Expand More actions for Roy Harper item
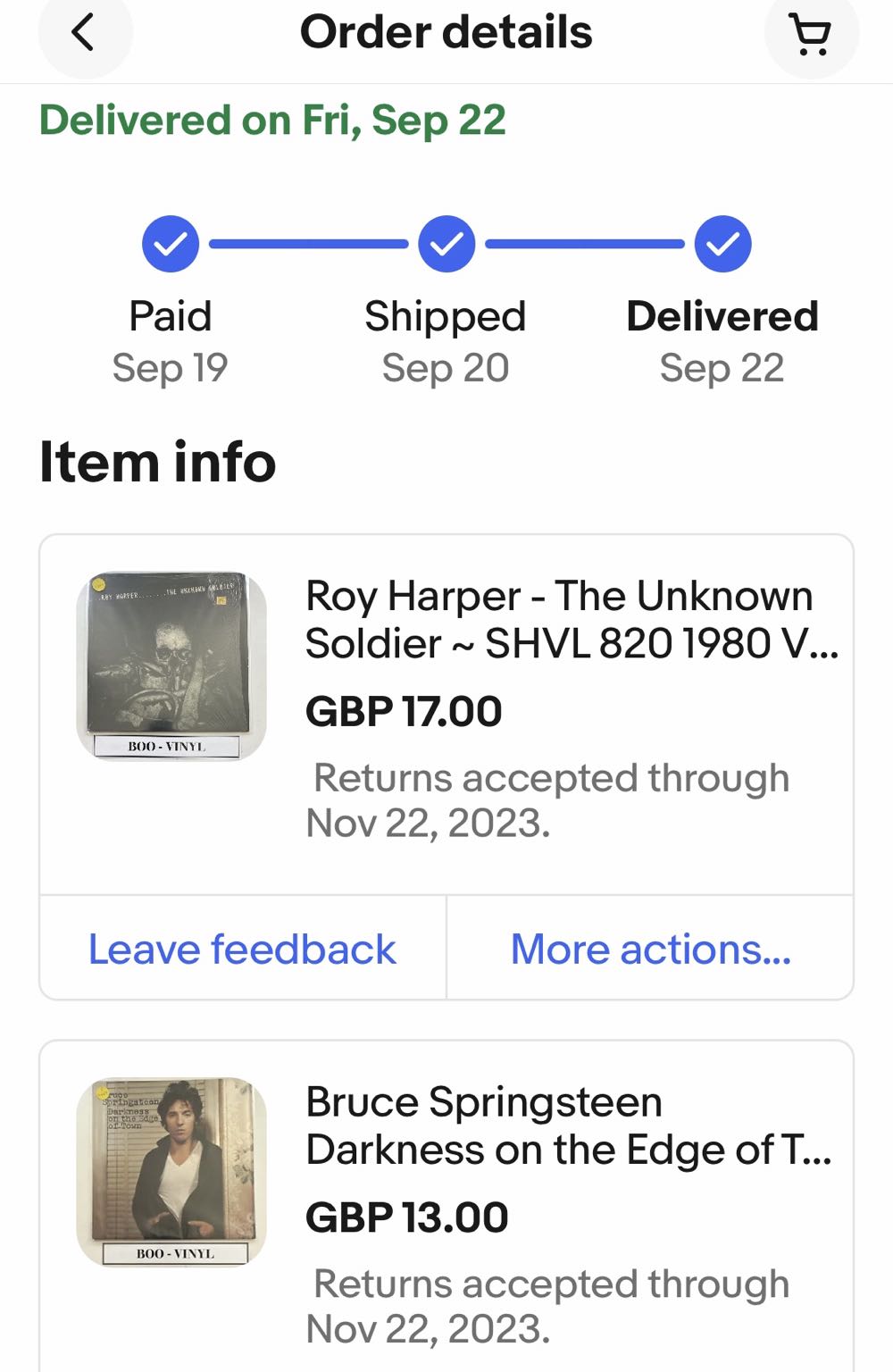This screenshot has height=1372, width=893. 650,949
